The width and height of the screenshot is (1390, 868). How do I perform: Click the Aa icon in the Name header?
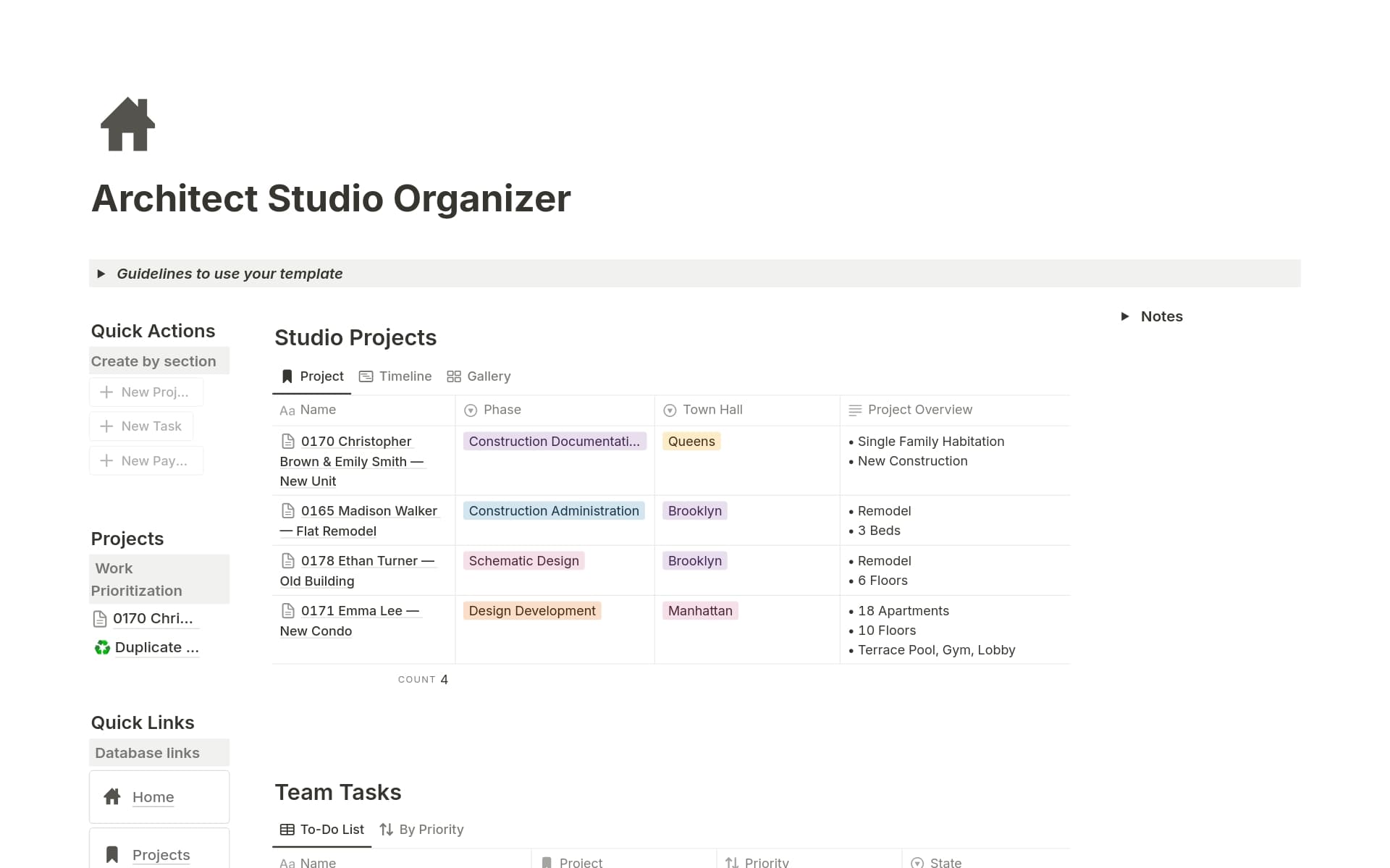pyautogui.click(x=287, y=410)
